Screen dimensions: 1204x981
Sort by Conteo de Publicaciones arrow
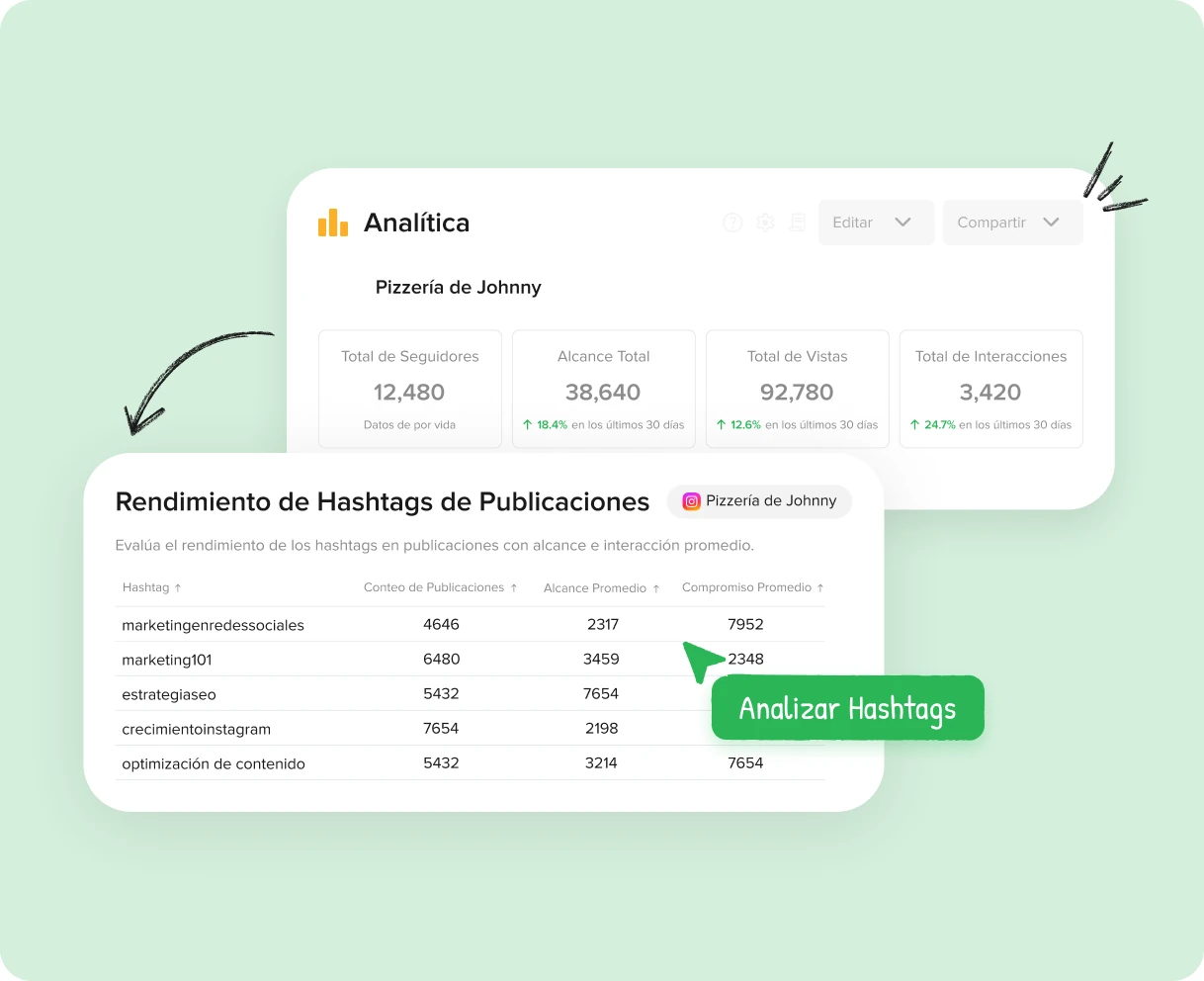[x=514, y=587]
